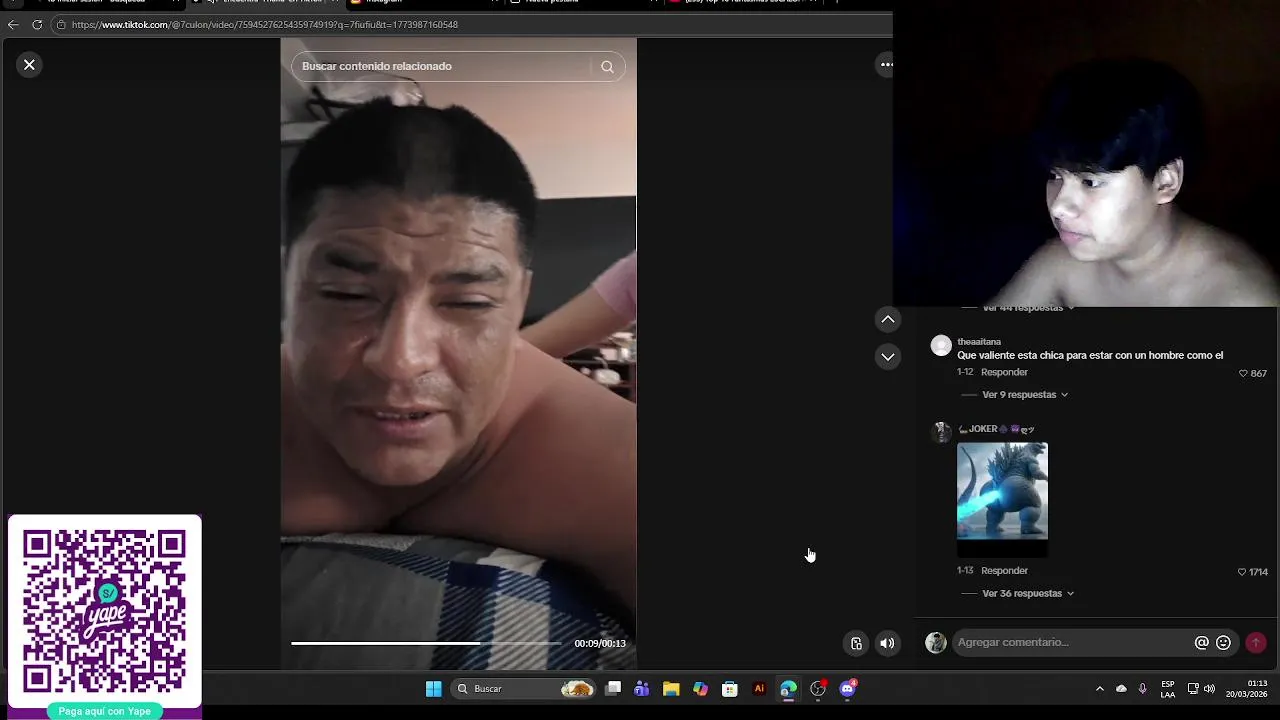The width and height of the screenshot is (1280, 720).
Task: Post comment with the red arrow button
Action: [x=1256, y=643]
